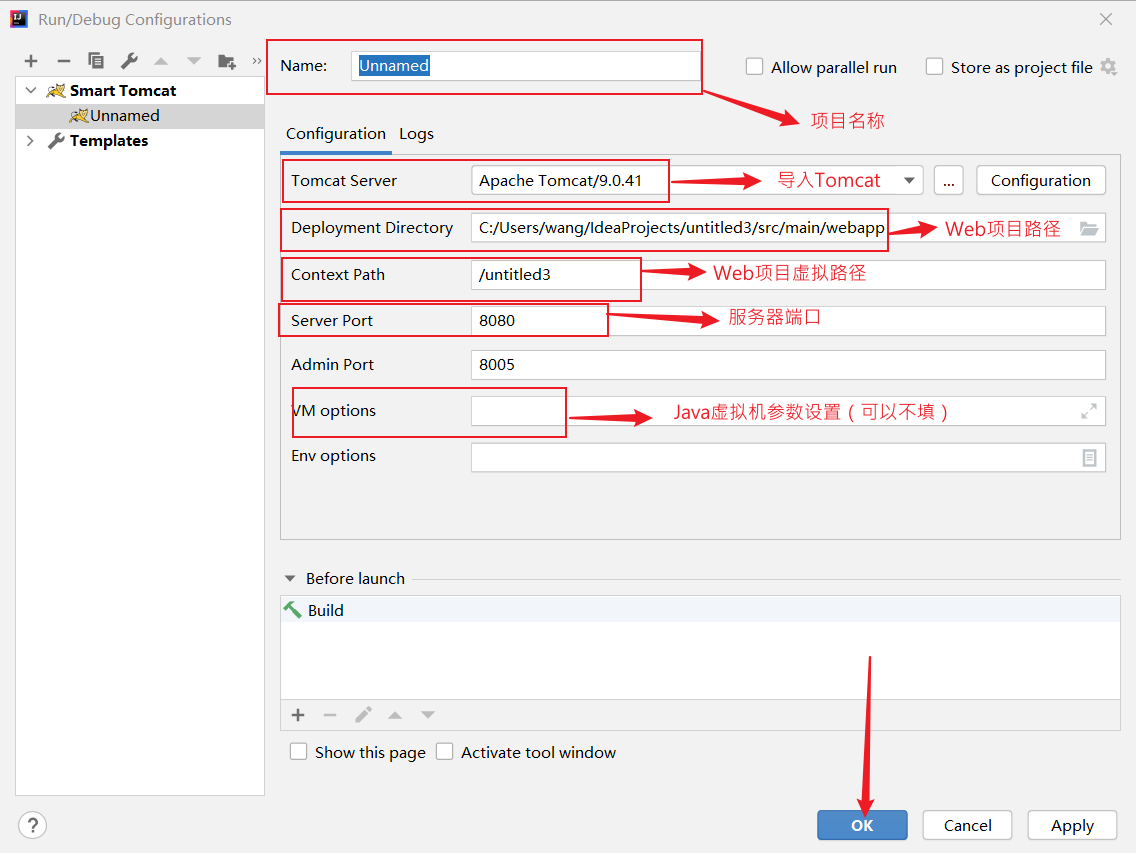Image resolution: width=1136 pixels, height=853 pixels.
Task: Switch to the Logs tab
Action: click(x=416, y=134)
